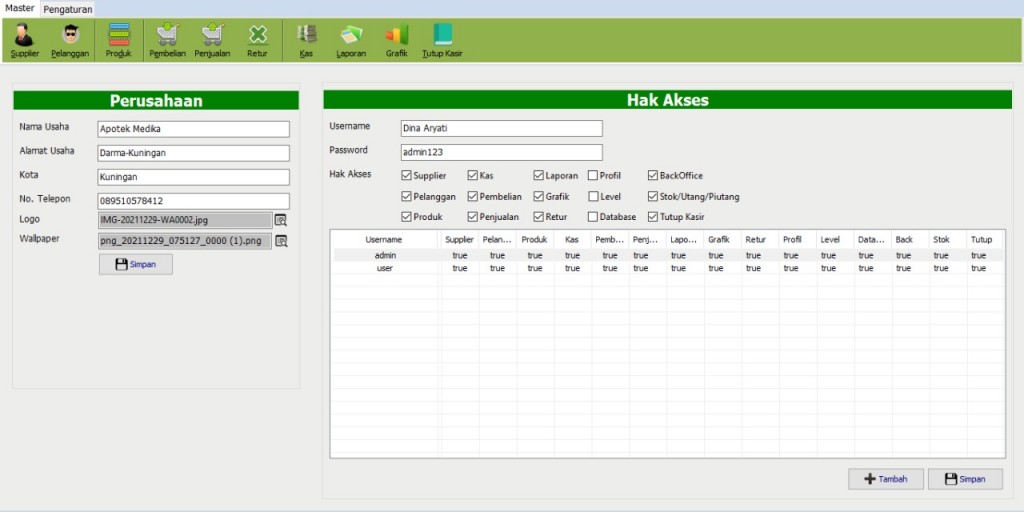Open the Penjualan sales icon
Screen dimensions: 1024x512
coord(212,39)
